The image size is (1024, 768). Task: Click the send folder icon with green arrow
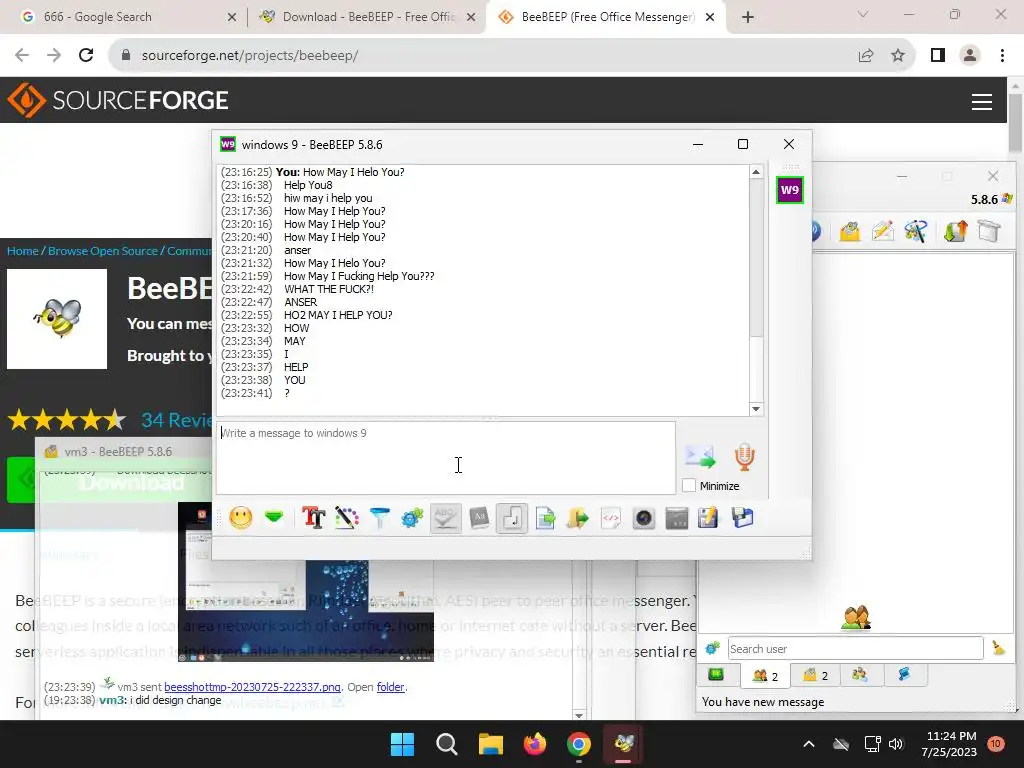coord(578,518)
